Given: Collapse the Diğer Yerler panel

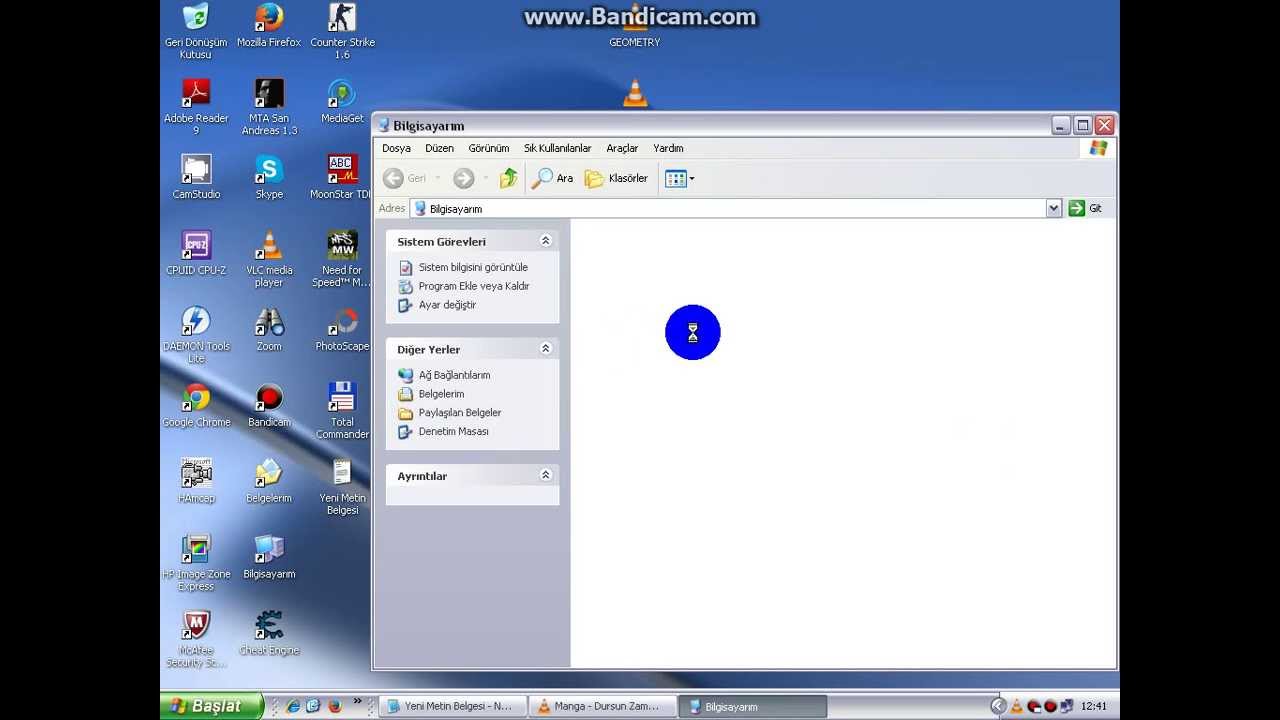Looking at the screenshot, I should pos(546,349).
